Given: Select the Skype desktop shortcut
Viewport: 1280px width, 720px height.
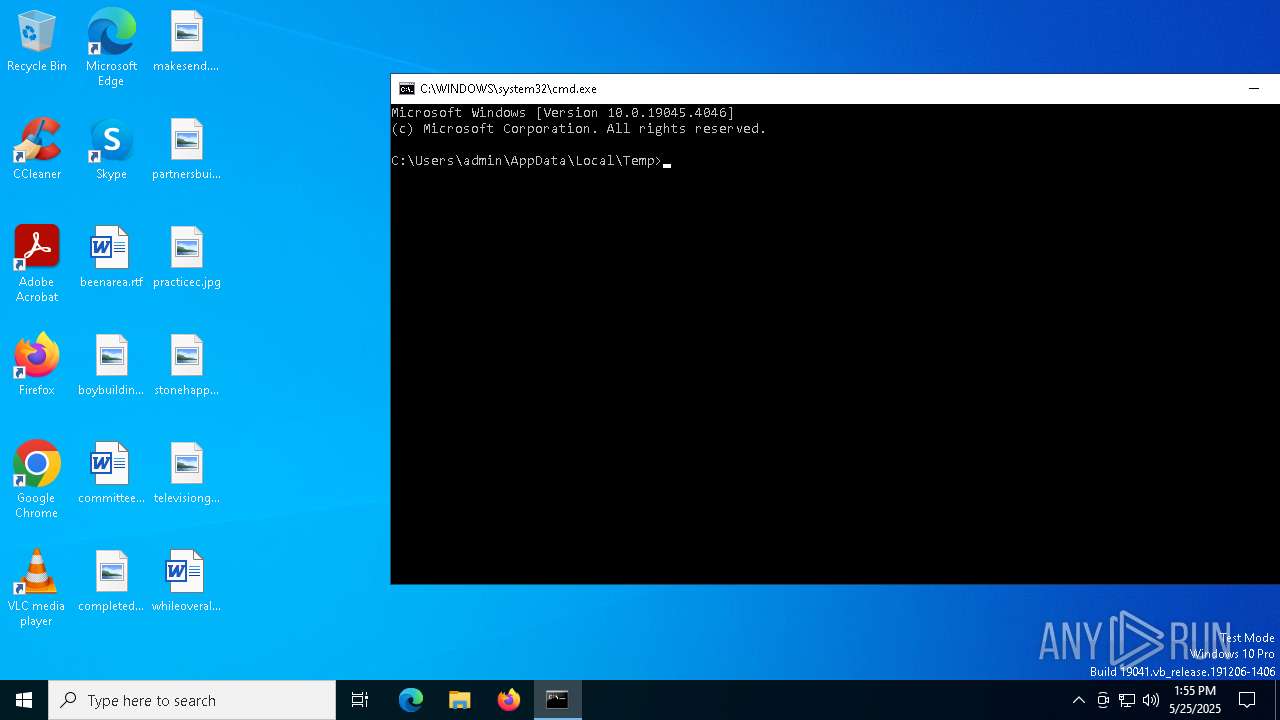Looking at the screenshot, I should [x=111, y=150].
